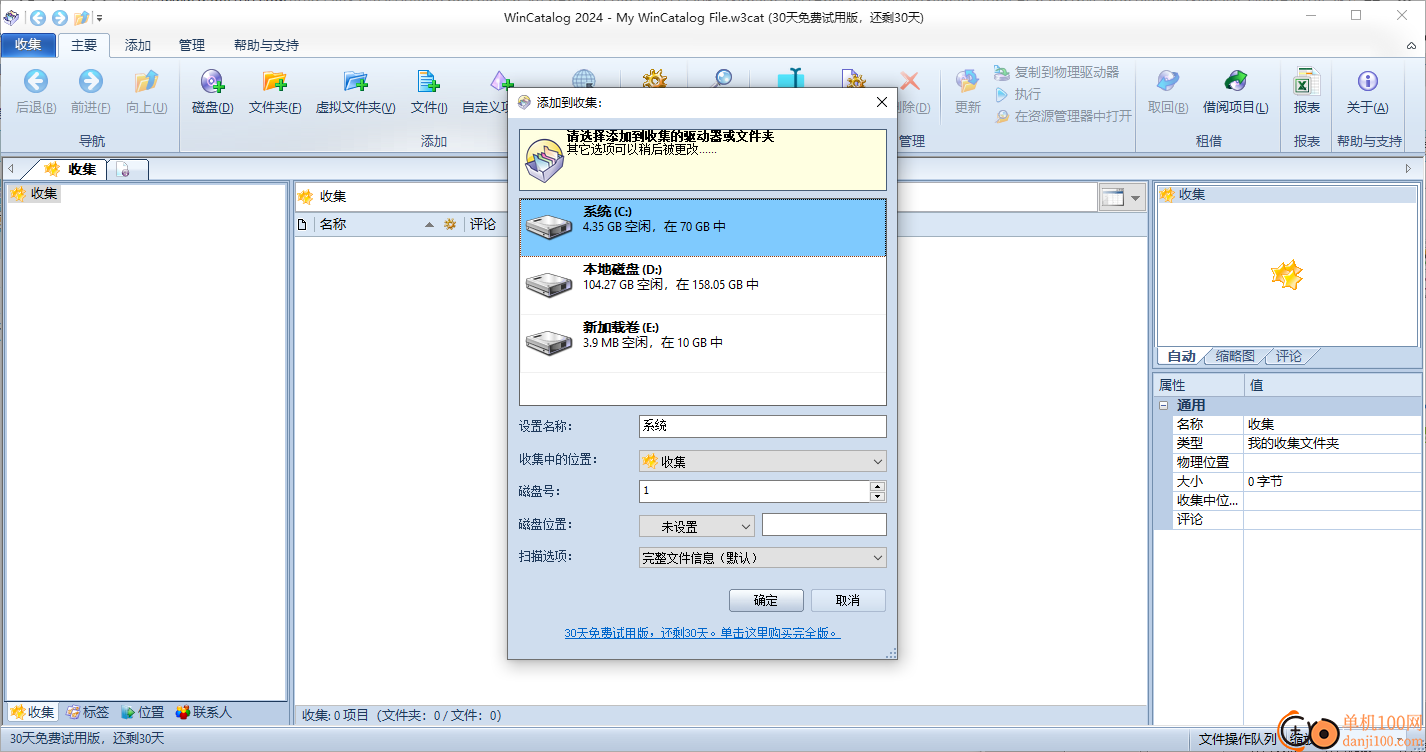The width and height of the screenshot is (1426, 752).
Task: Click the quick access Back arrow in title bar
Action: click(37, 17)
